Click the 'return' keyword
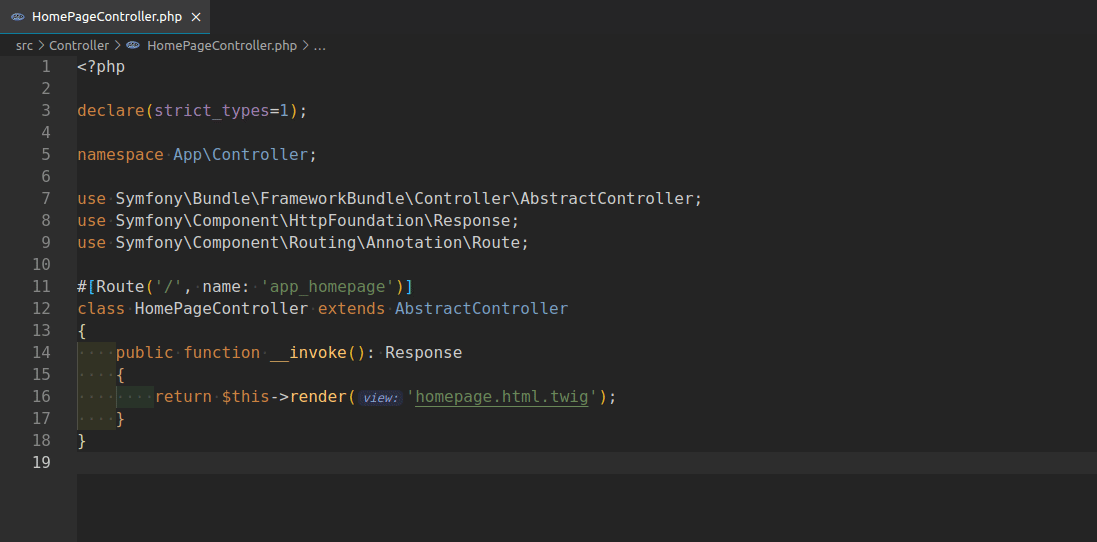1097x542 pixels. click(183, 397)
